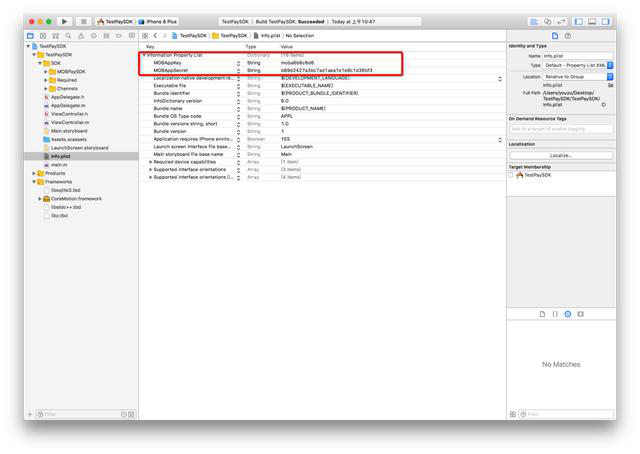Show code snippet library
The image size is (640, 454).
555,314
